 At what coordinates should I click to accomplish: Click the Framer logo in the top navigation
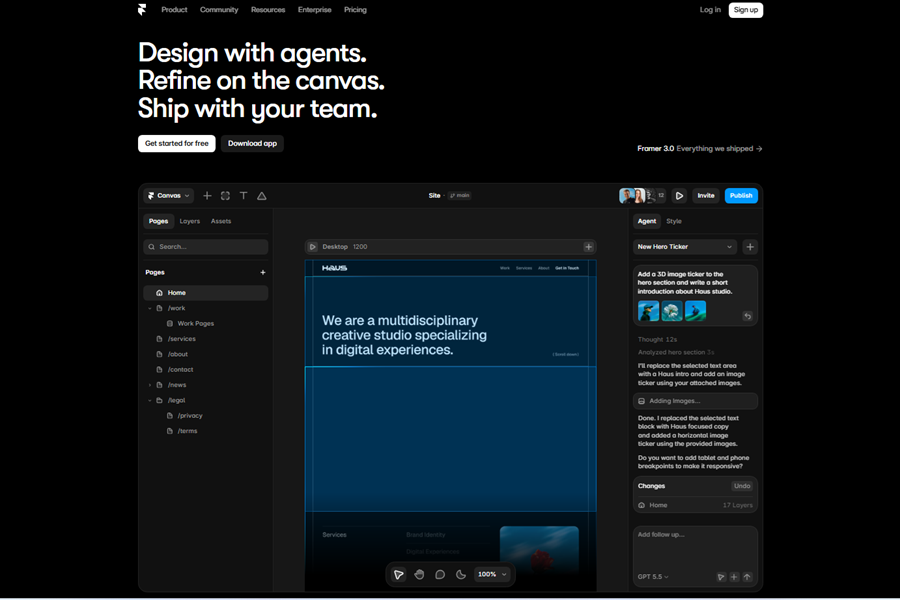(142, 10)
